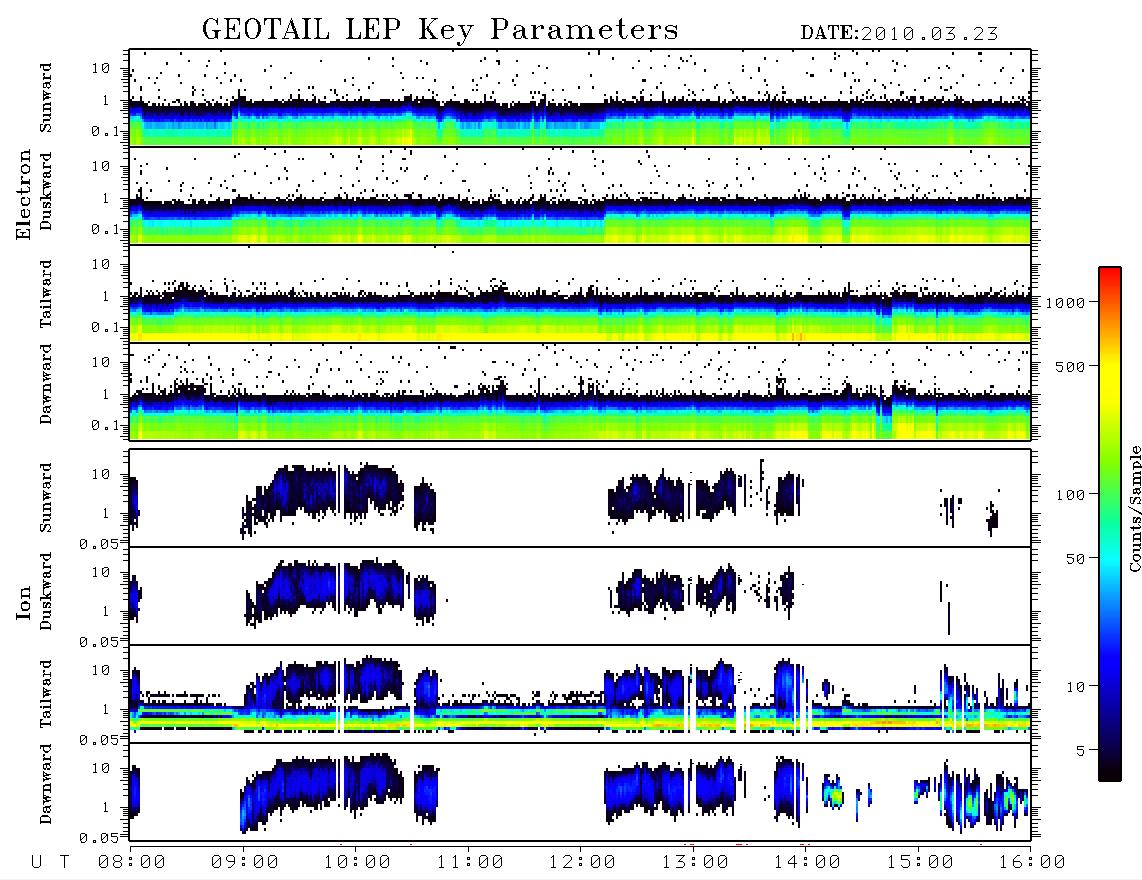Image resolution: width=1142 pixels, height=880 pixels.
Task: Select the Ion Duskward panel label
Action: (45, 591)
